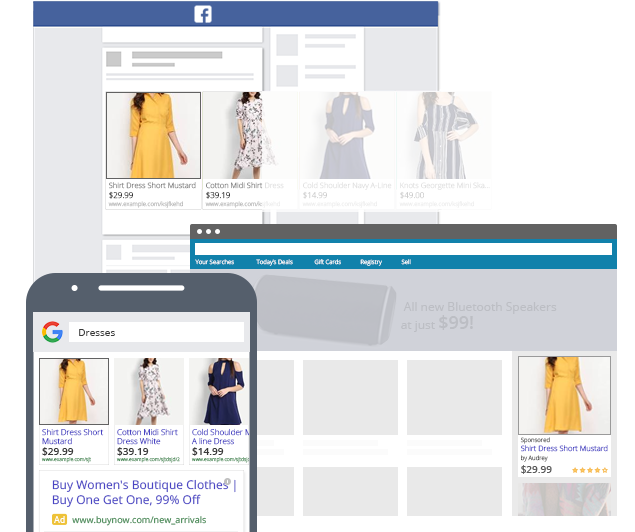
Task: Click the yellow Ad badge icon
Action: coord(59,519)
